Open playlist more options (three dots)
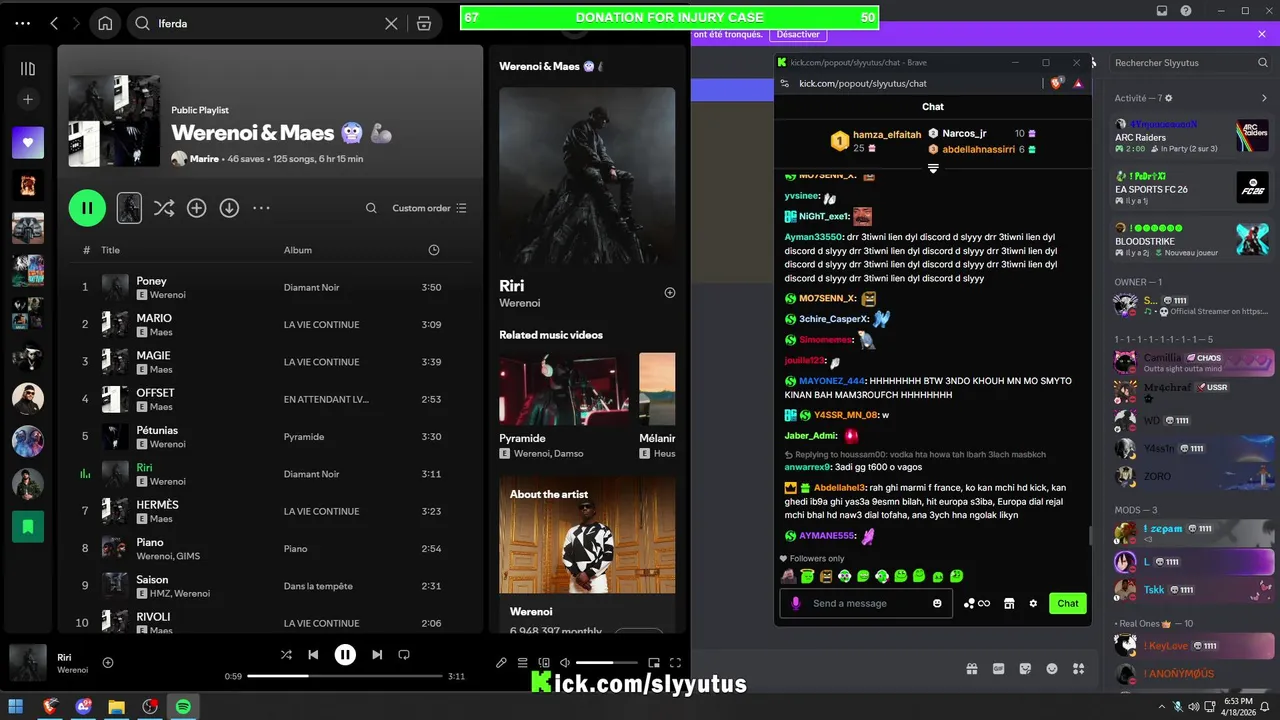 (261, 208)
